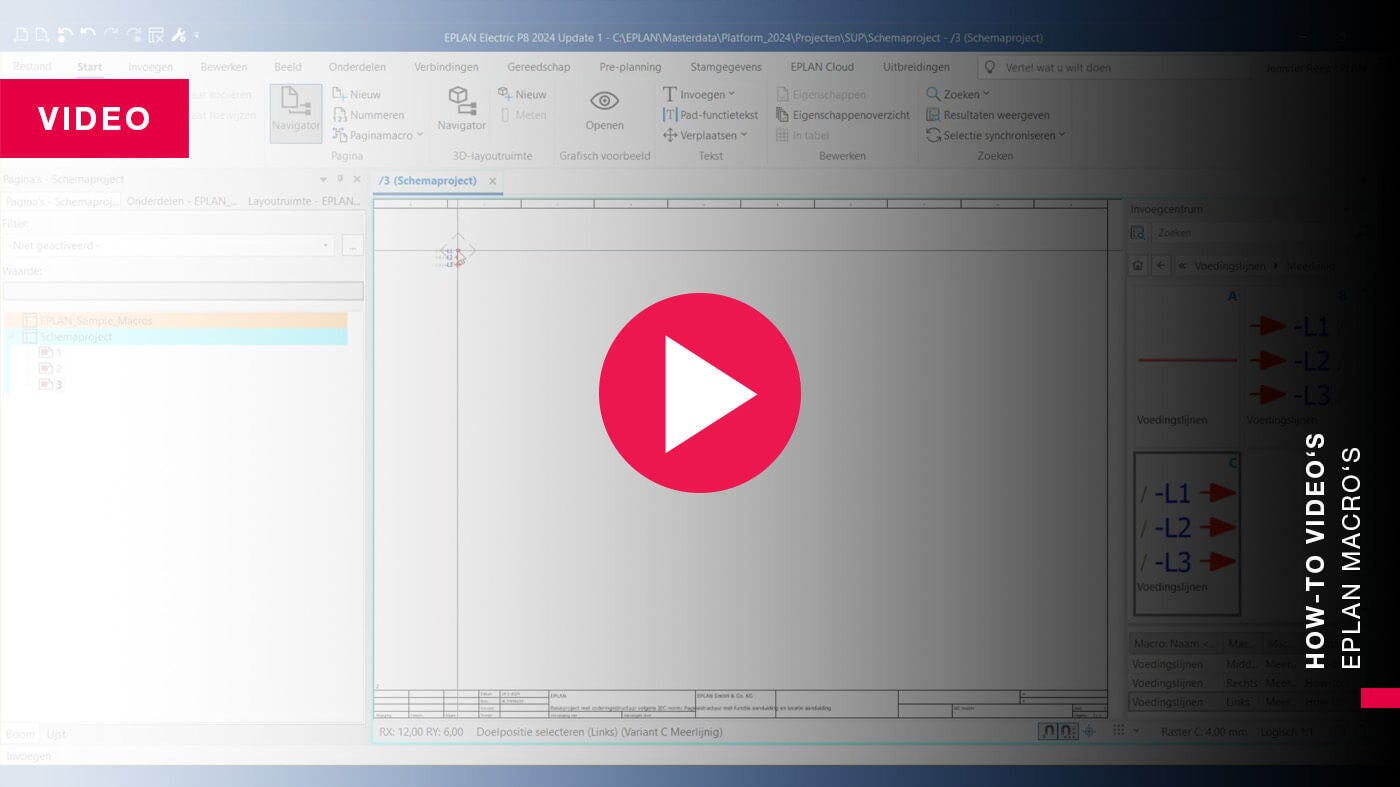
Task: Click Resultaten weergeven
Action: 987,115
